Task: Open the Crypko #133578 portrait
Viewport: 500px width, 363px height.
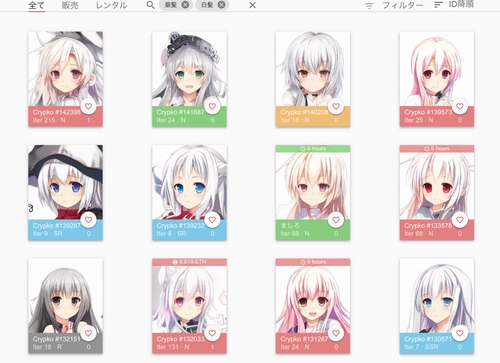Action: pyautogui.click(x=437, y=186)
